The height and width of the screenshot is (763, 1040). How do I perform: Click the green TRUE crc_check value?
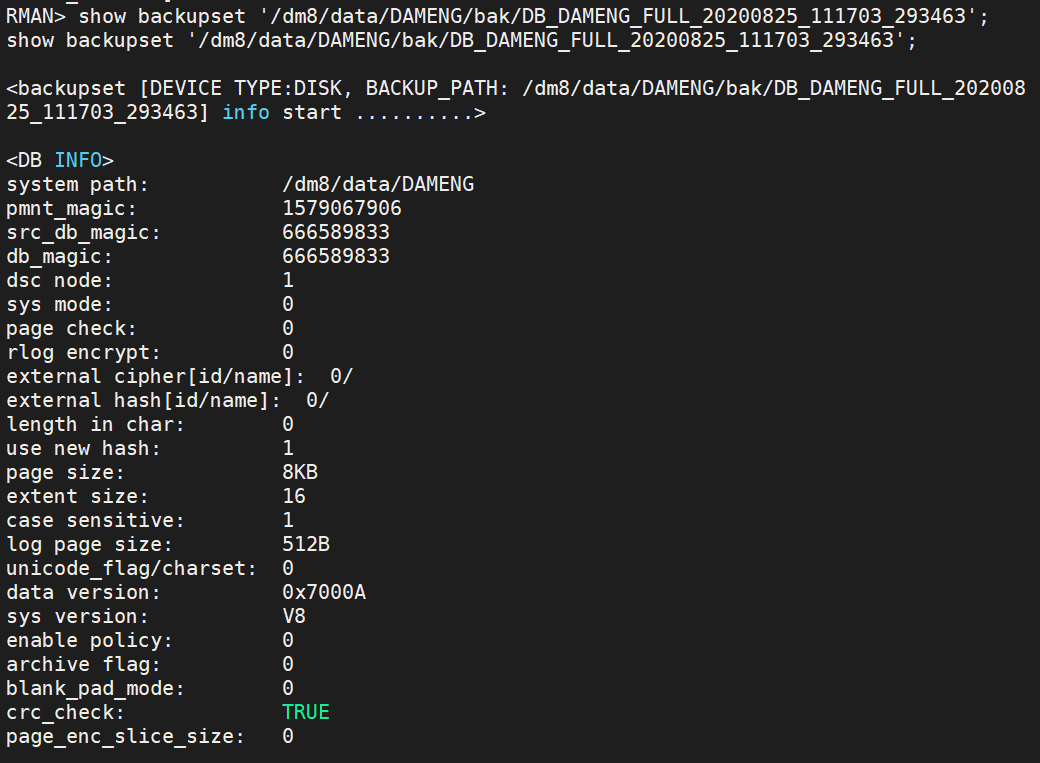pyautogui.click(x=306, y=712)
